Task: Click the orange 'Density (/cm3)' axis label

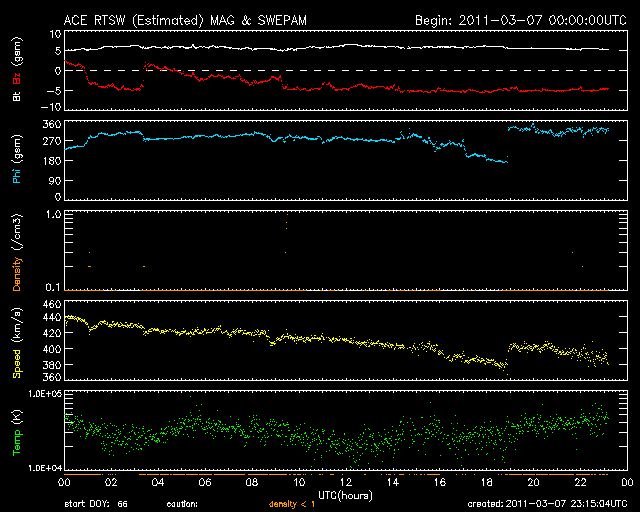Action: 17,250
